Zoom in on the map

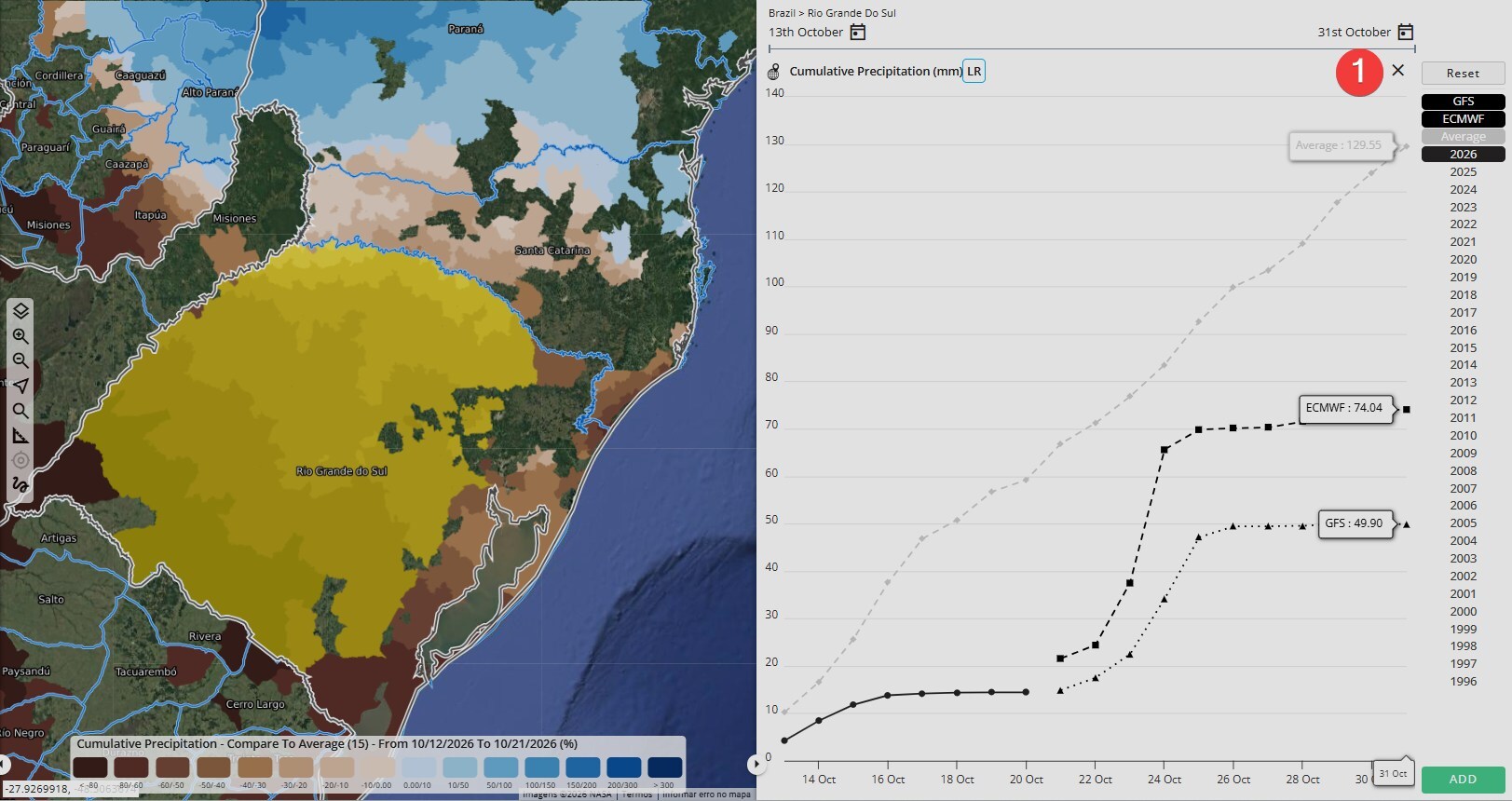(x=20, y=336)
